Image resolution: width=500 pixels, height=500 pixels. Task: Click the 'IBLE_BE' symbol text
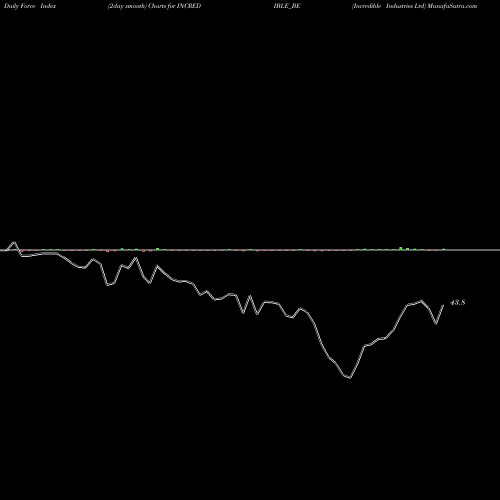pos(287,6)
